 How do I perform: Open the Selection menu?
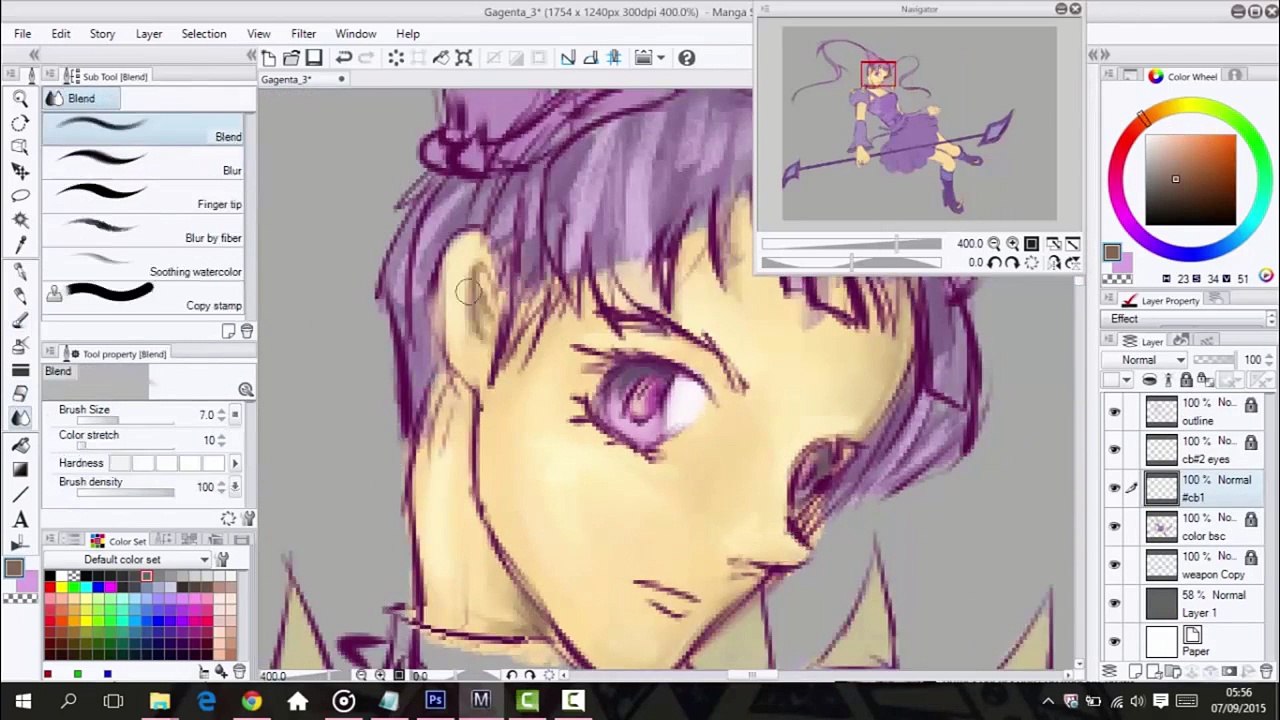[x=204, y=34]
